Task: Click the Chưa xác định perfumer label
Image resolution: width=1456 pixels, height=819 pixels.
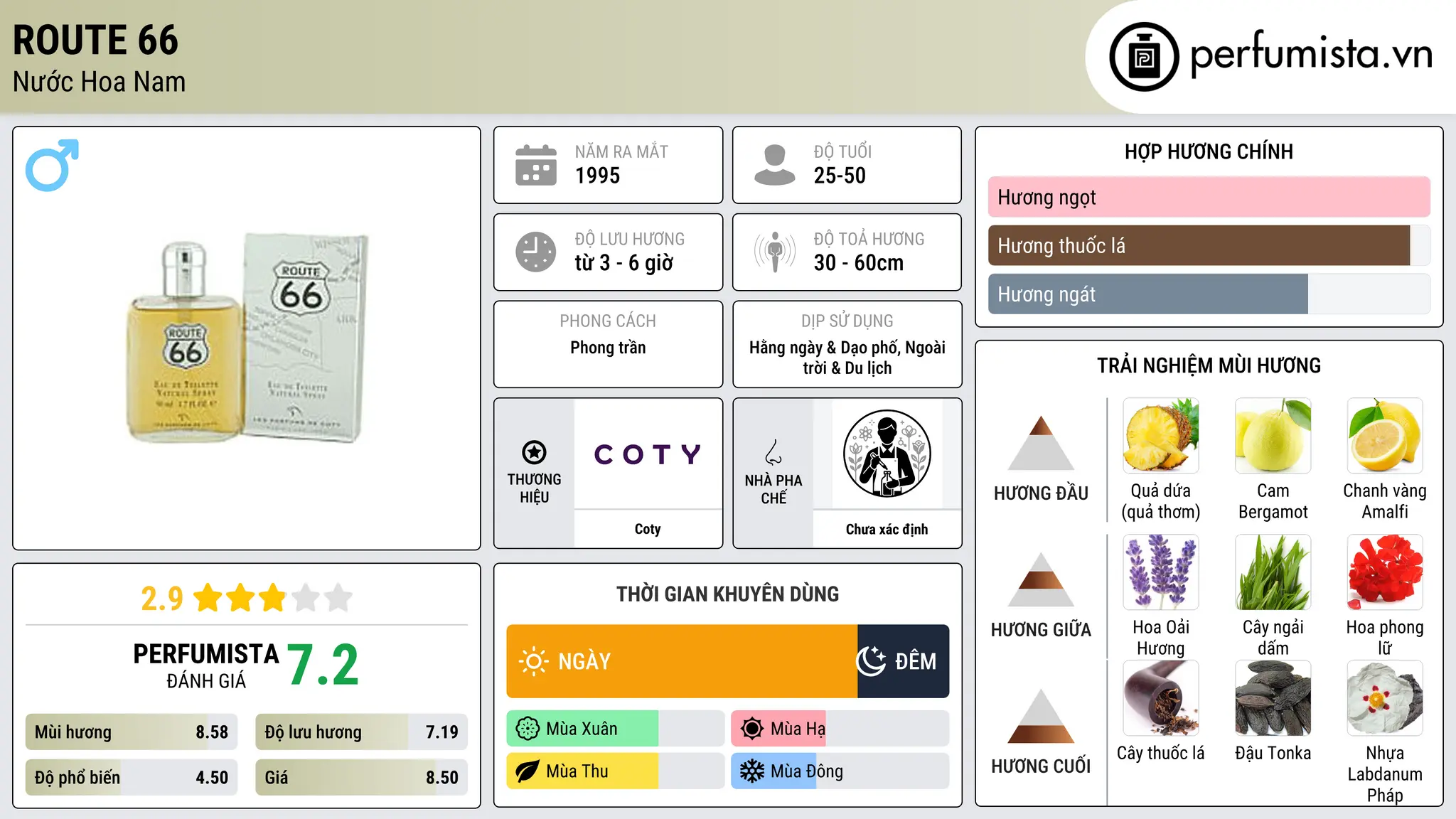Action: [887, 529]
